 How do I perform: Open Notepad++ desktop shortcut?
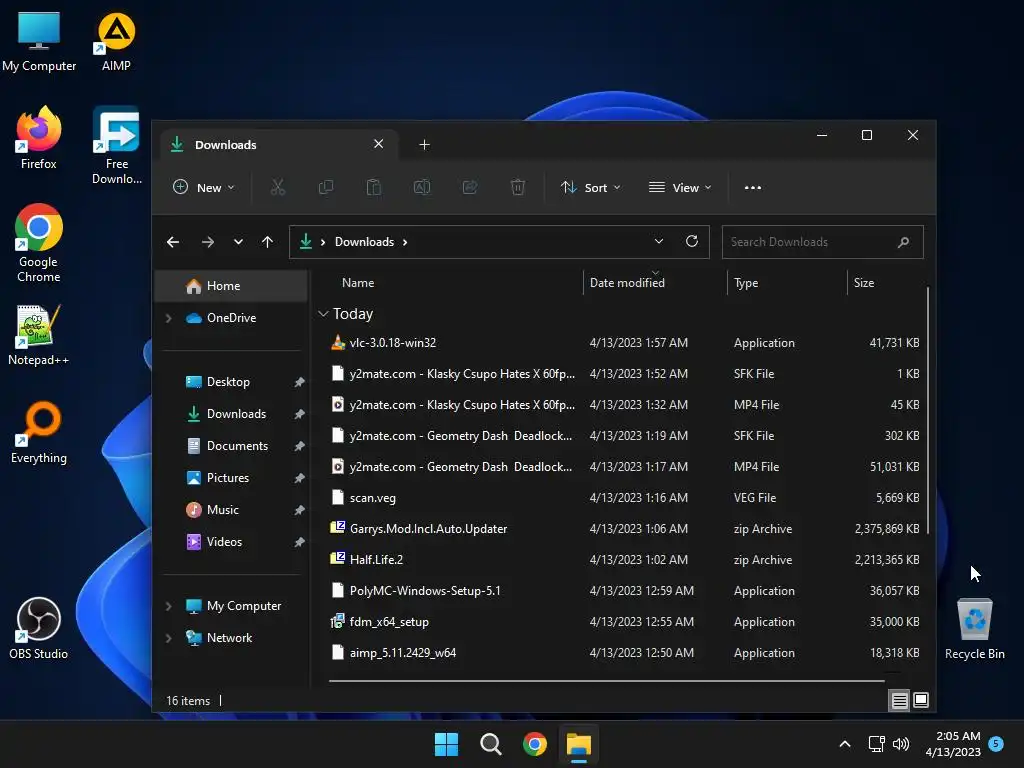click(x=39, y=335)
